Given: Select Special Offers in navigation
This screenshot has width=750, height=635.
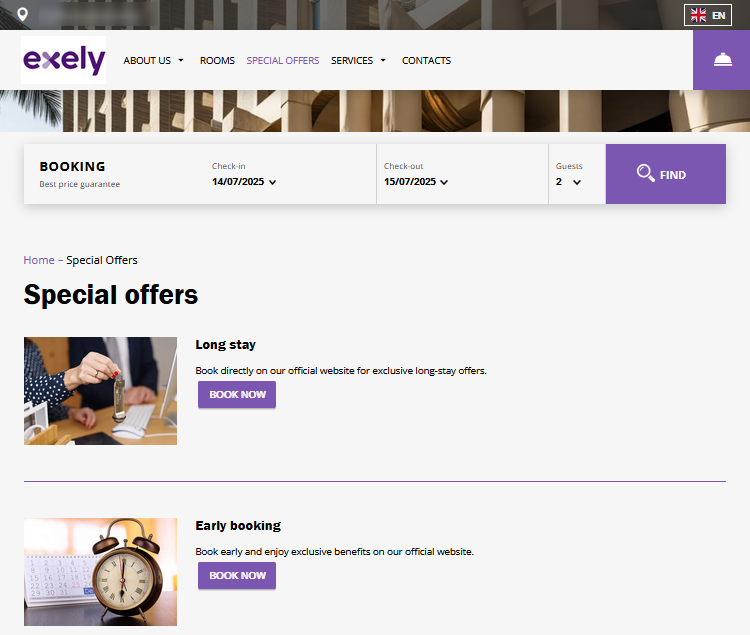Looking at the screenshot, I should [283, 61].
